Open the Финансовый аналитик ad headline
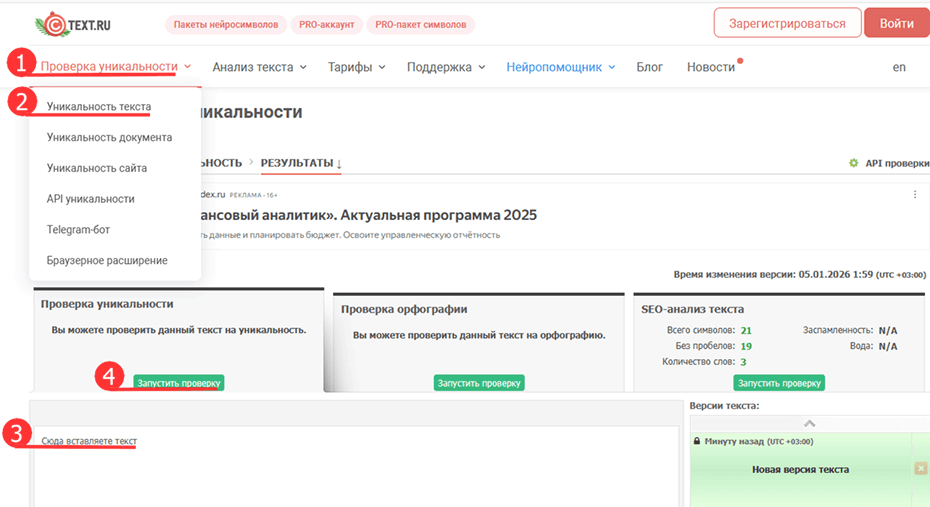 point(368,215)
